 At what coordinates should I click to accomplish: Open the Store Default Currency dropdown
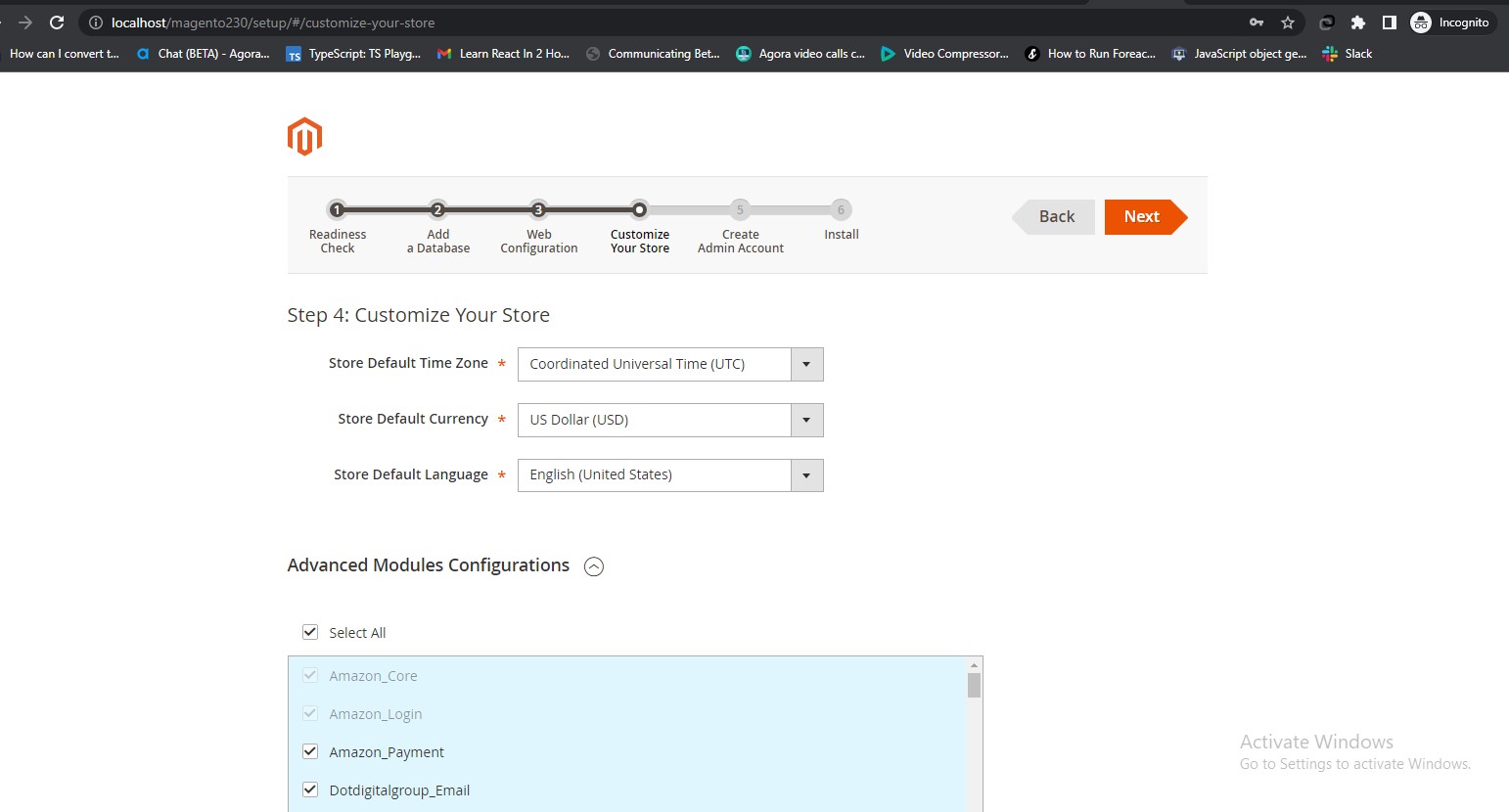pos(805,420)
